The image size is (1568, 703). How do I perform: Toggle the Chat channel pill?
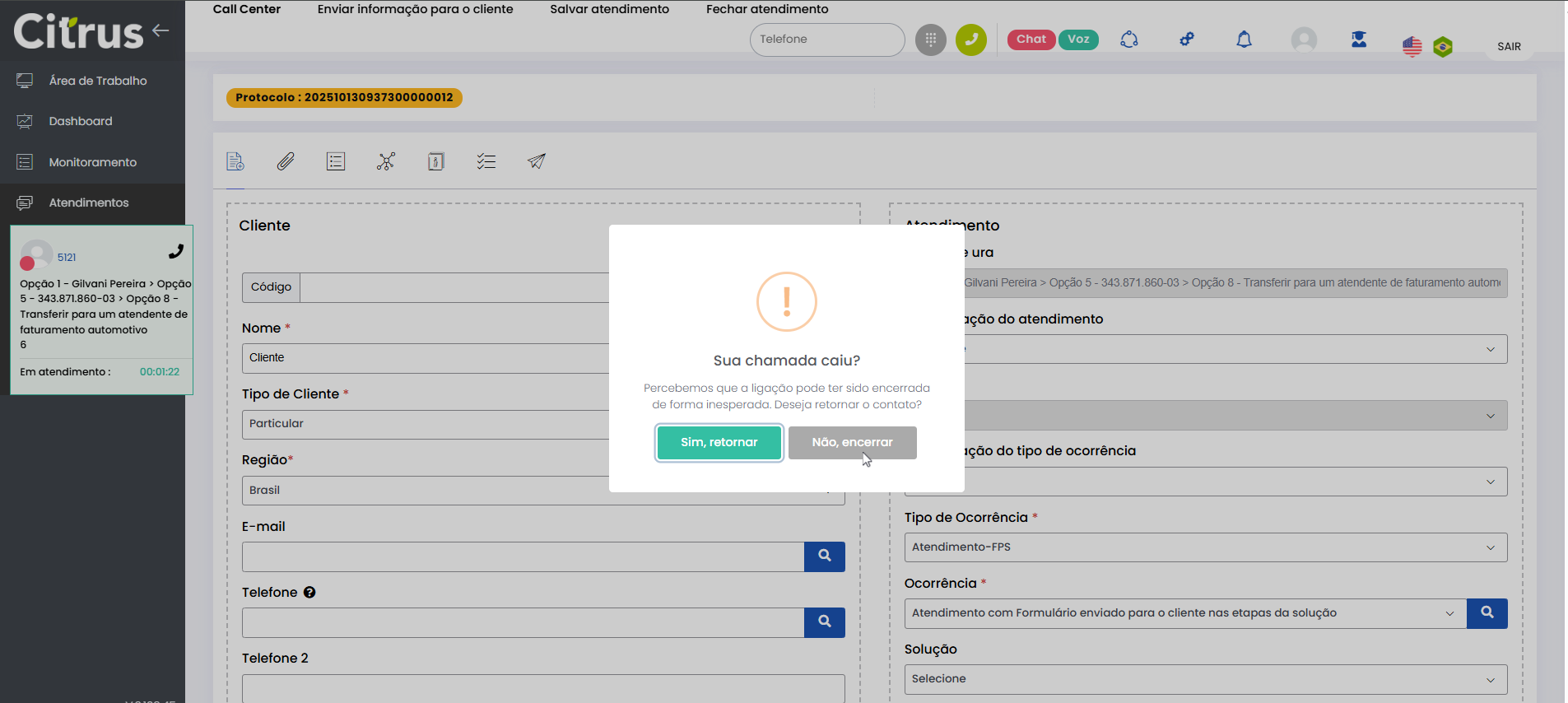[x=1031, y=40]
